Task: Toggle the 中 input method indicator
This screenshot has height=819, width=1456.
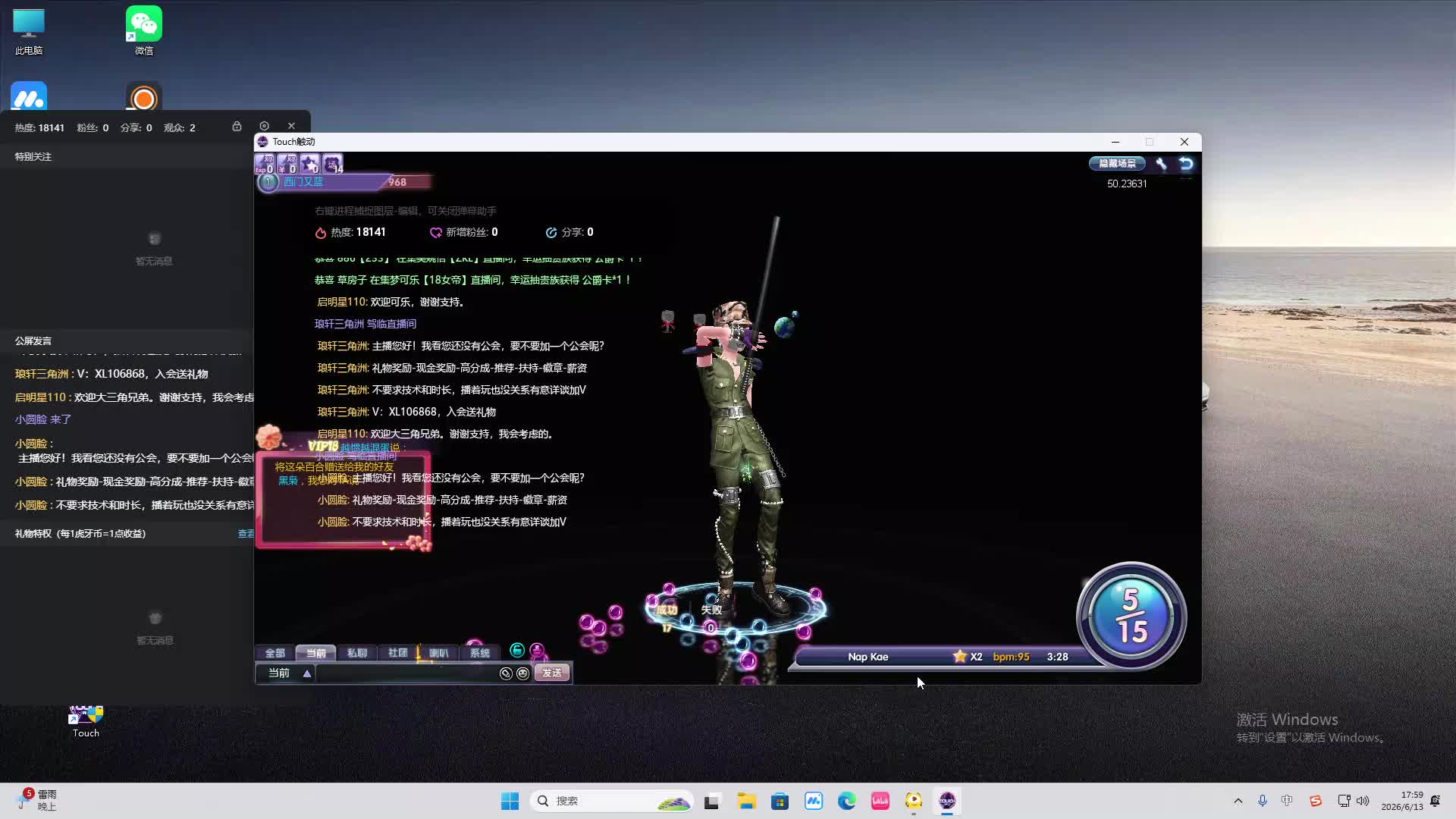Action: pyautogui.click(x=1287, y=801)
